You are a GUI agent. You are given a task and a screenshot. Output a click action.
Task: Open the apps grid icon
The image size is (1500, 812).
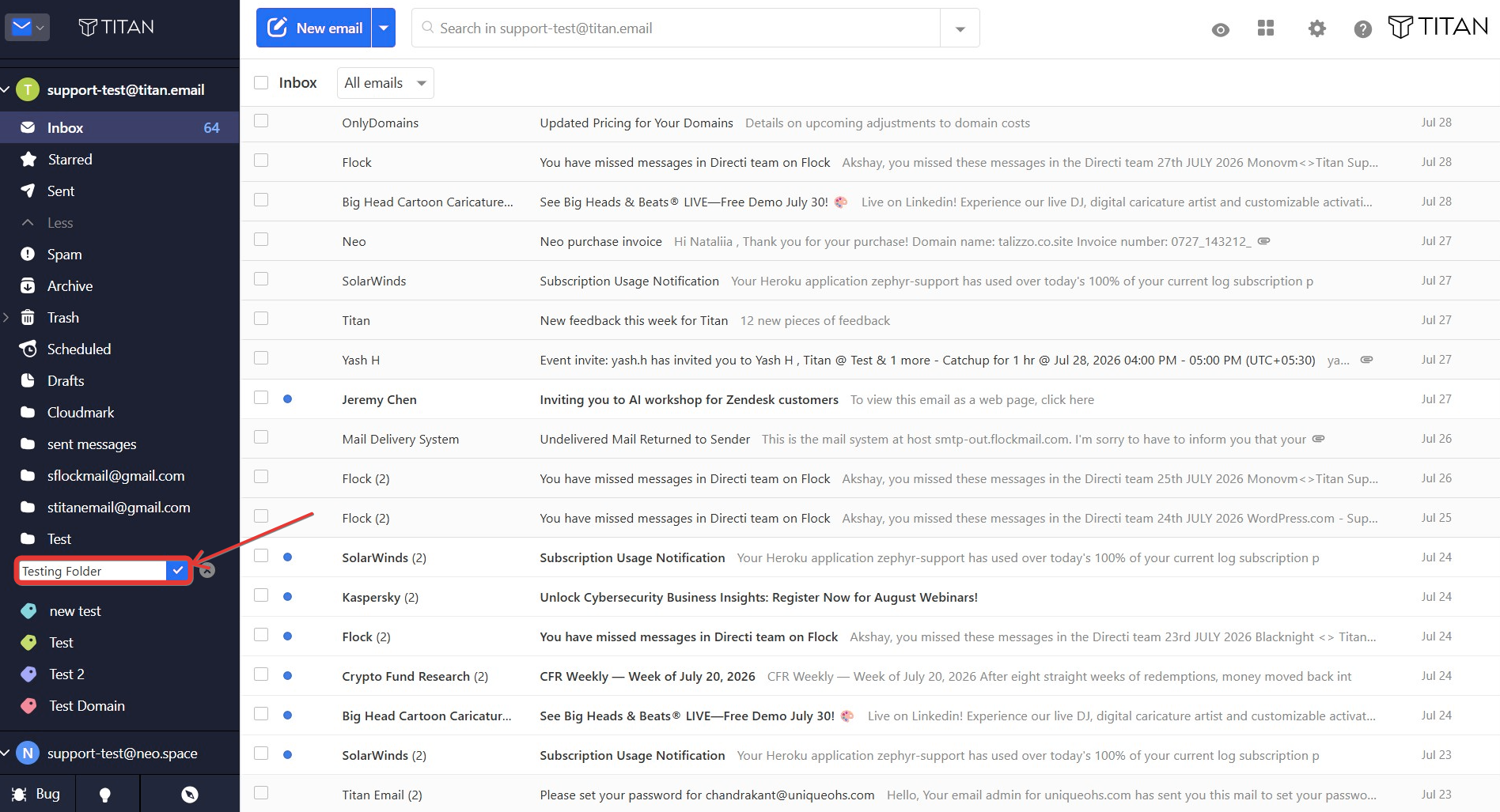[x=1266, y=28]
